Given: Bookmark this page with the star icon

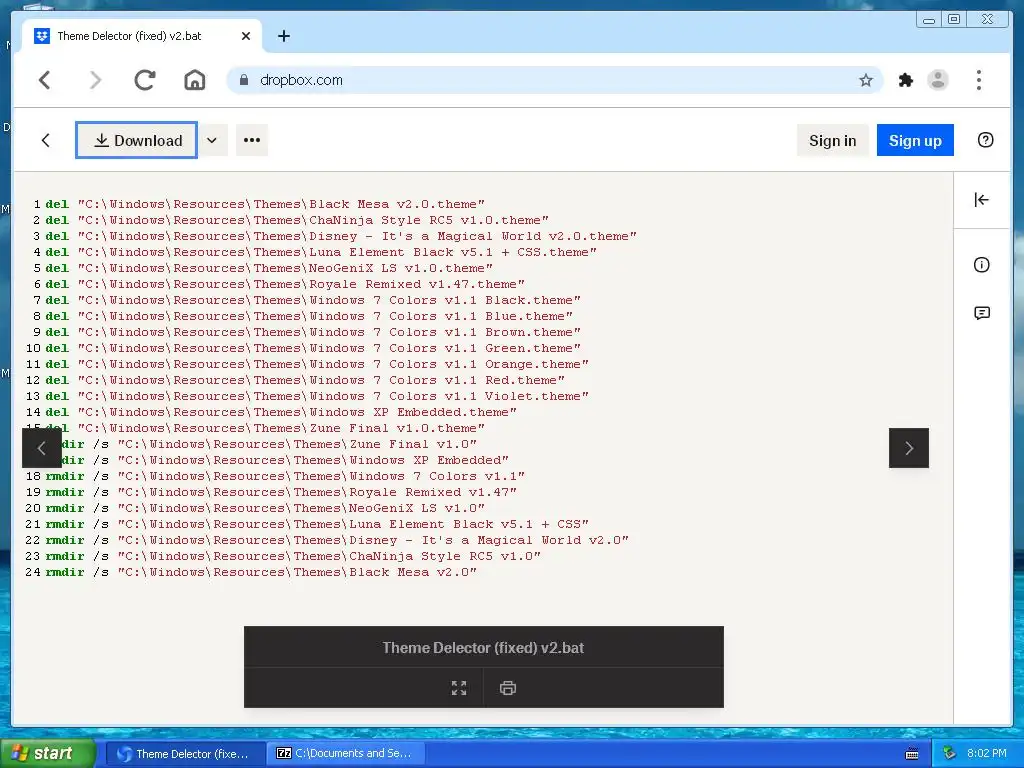Looking at the screenshot, I should [866, 80].
